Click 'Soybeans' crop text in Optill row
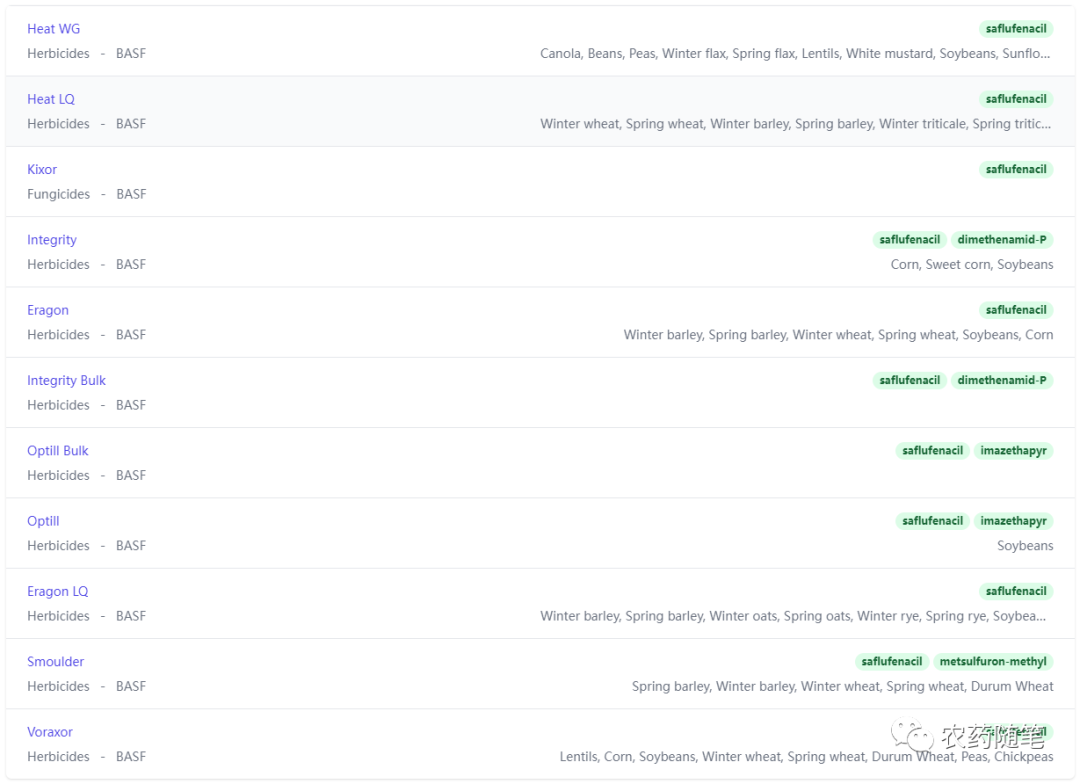Screen dimensions: 1080x784 (1025, 546)
